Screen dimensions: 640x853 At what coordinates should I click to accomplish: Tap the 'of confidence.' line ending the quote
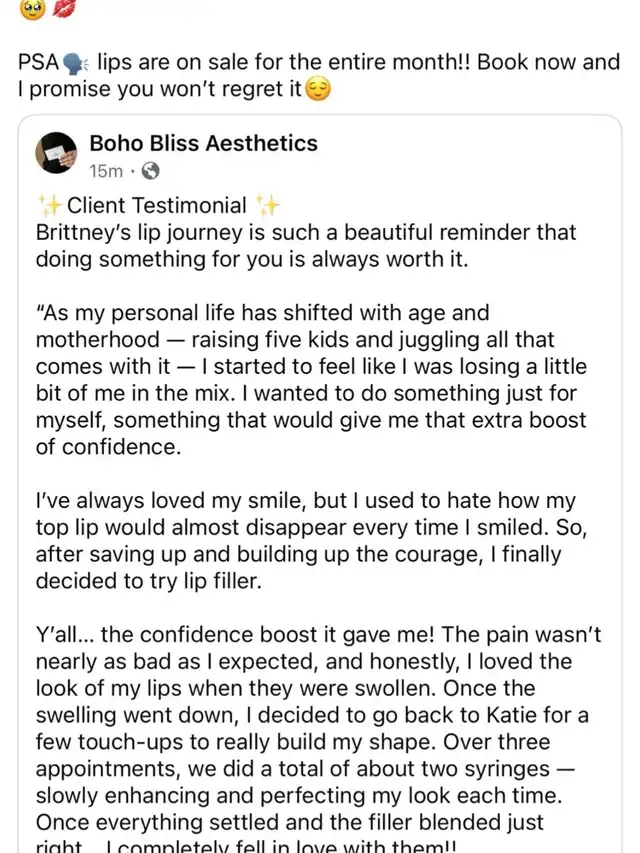108,448
